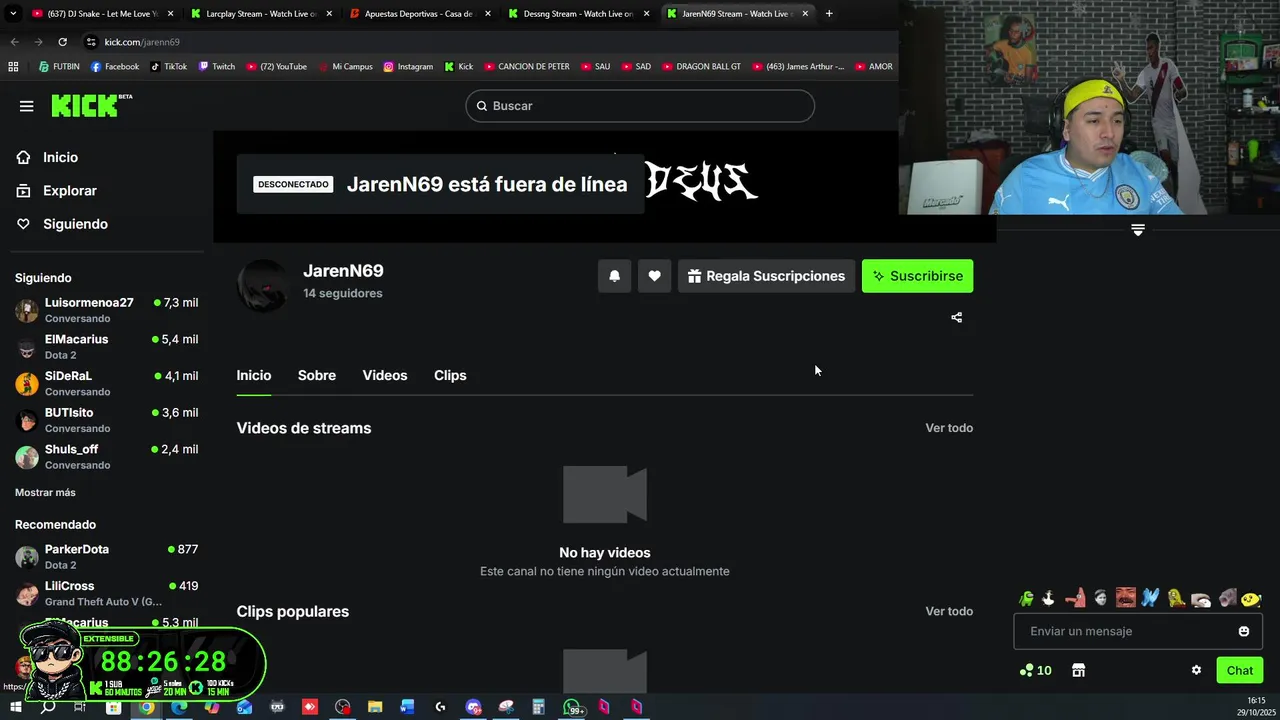Open Luisormenoa27 followed channel
This screenshot has width=1280, height=720.
point(106,310)
